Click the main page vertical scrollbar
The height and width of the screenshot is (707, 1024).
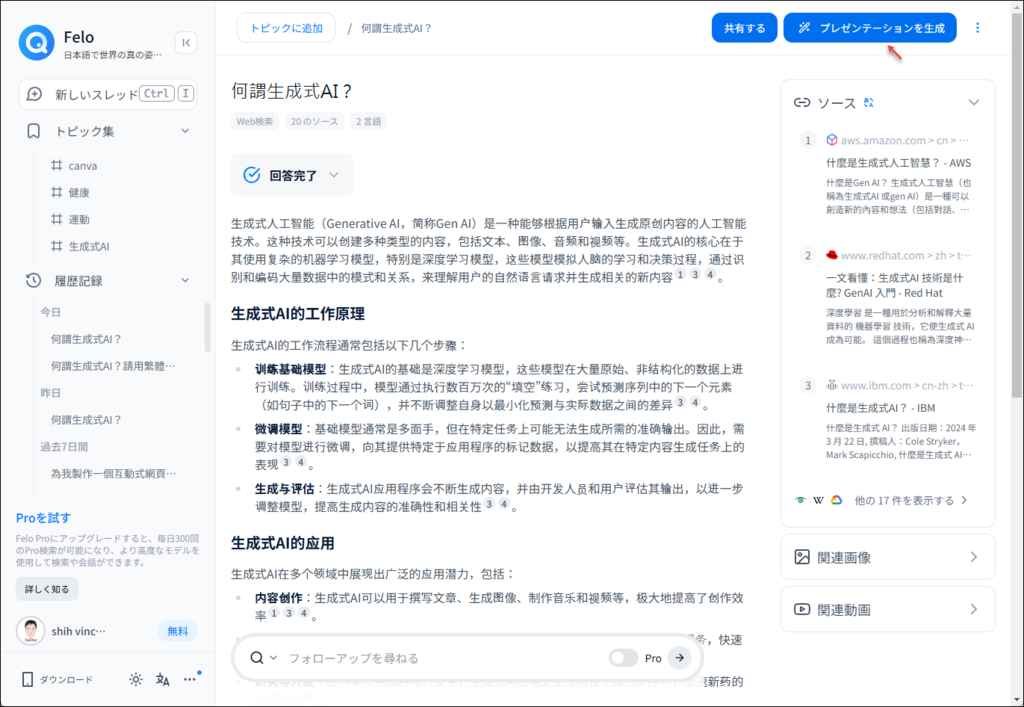[1017, 204]
